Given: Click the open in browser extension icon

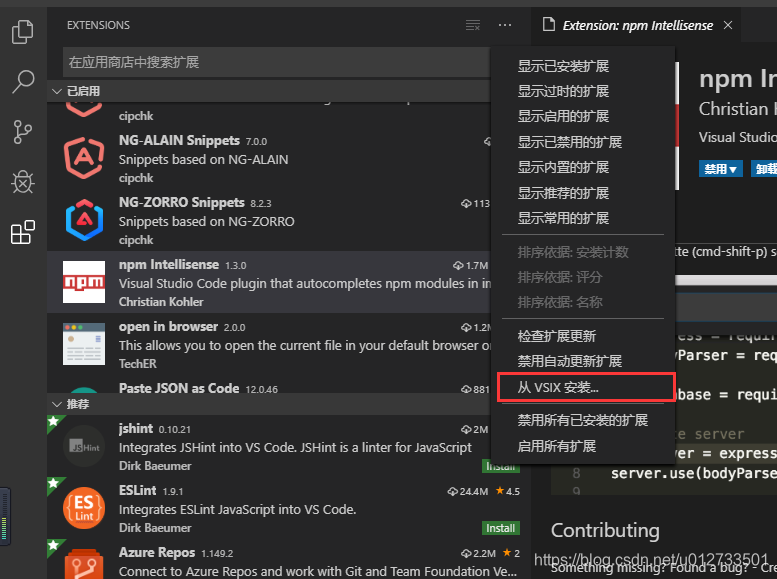Looking at the screenshot, I should 84,344.
